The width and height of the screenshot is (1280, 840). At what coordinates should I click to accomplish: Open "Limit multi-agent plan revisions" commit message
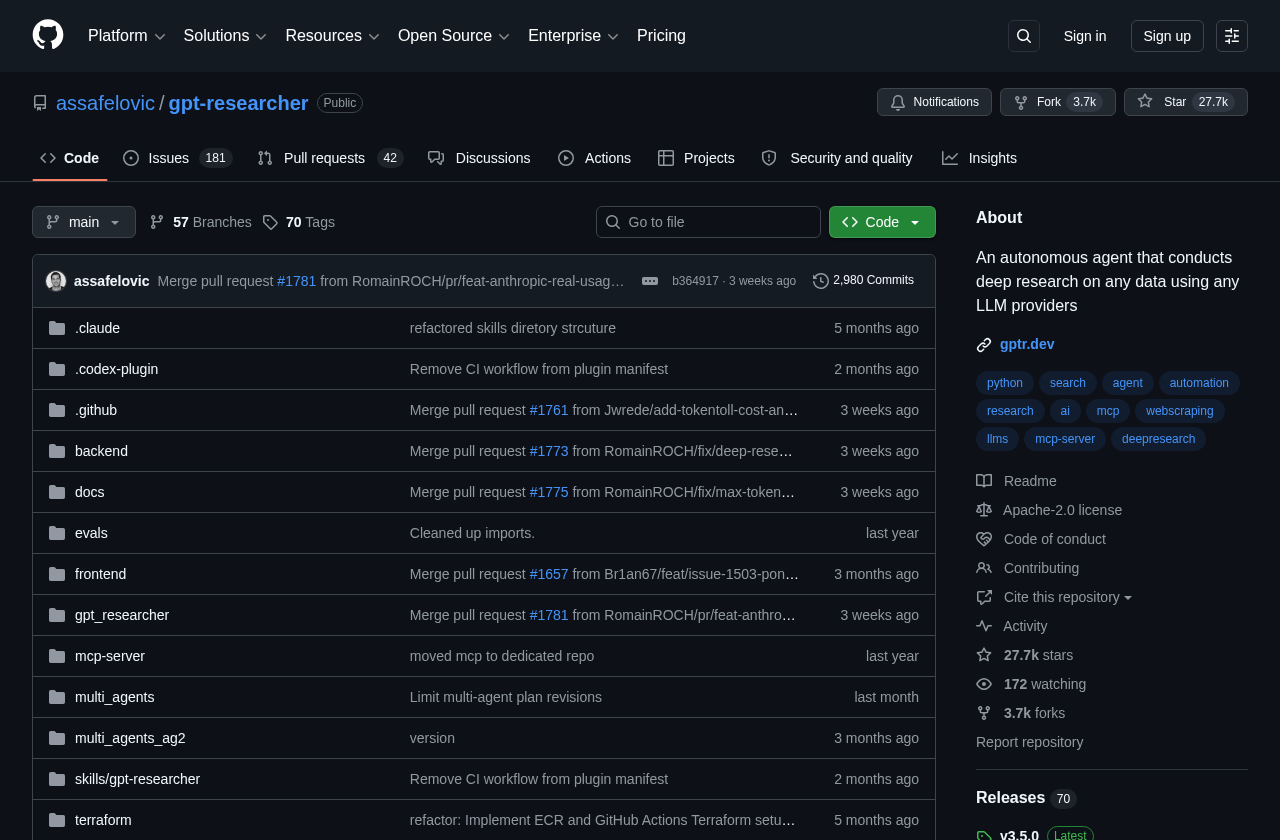point(506,697)
